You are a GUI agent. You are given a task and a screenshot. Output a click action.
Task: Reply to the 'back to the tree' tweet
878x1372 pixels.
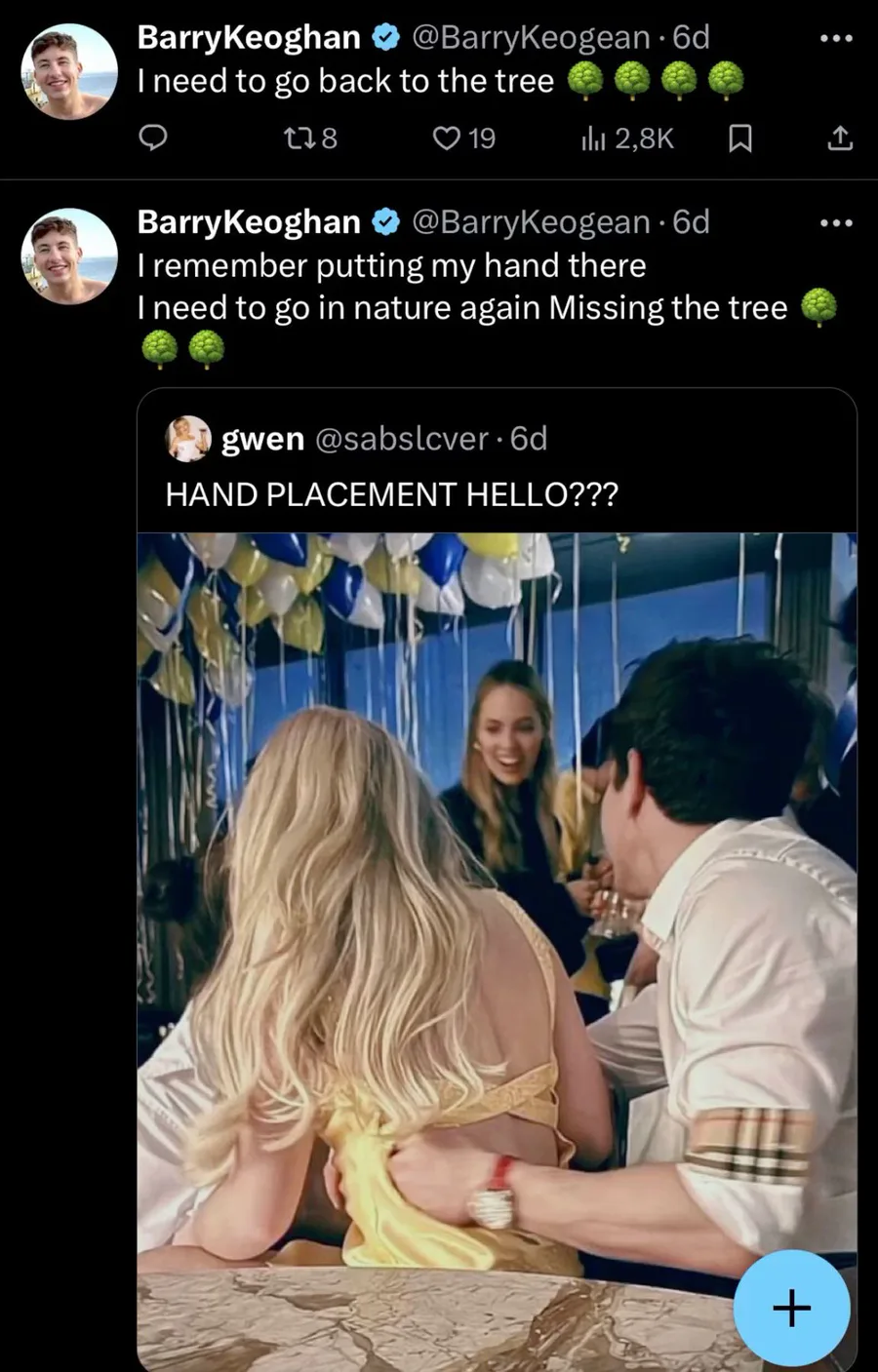pos(152,138)
